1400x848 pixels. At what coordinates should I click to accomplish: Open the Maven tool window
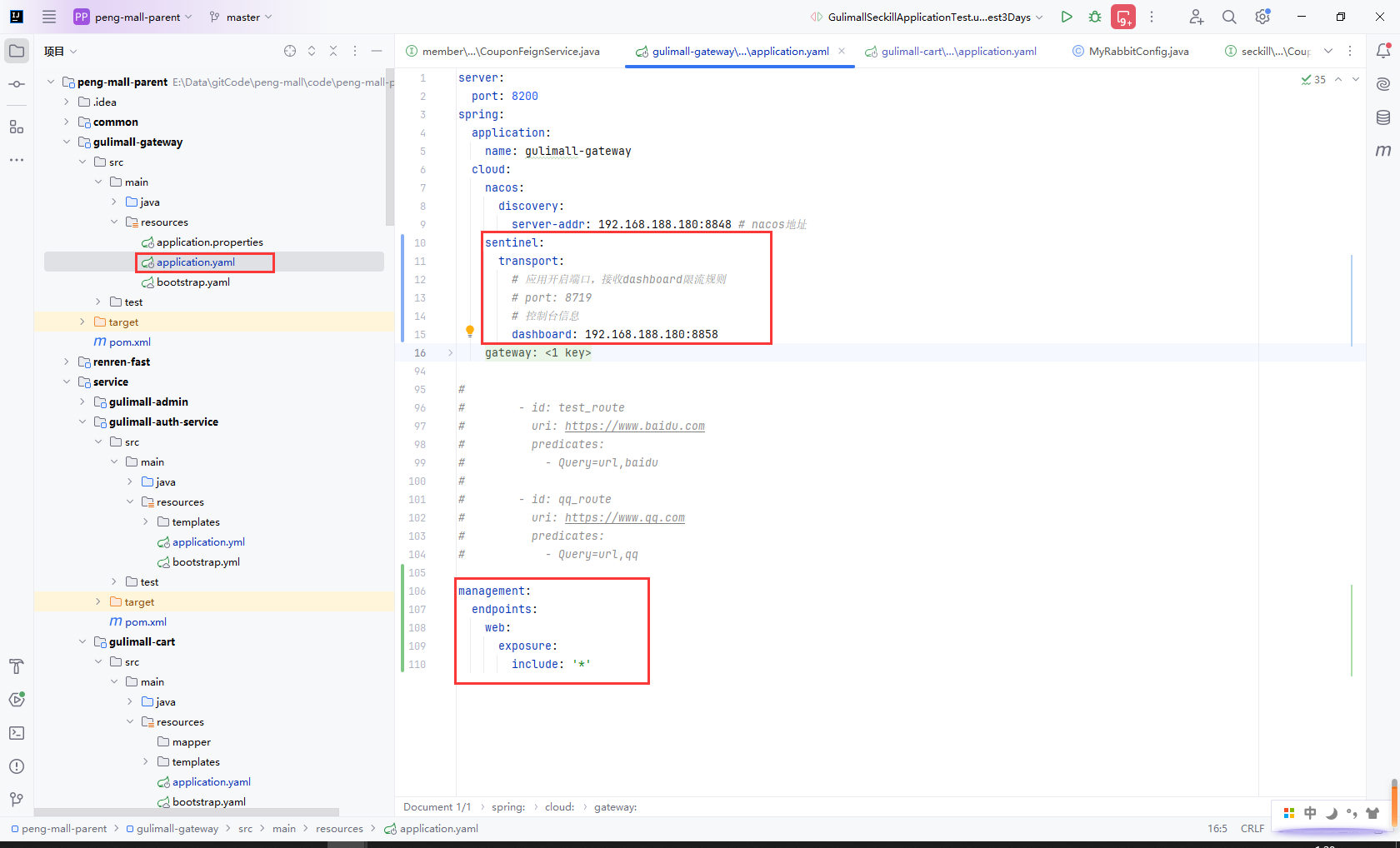coord(1383,151)
